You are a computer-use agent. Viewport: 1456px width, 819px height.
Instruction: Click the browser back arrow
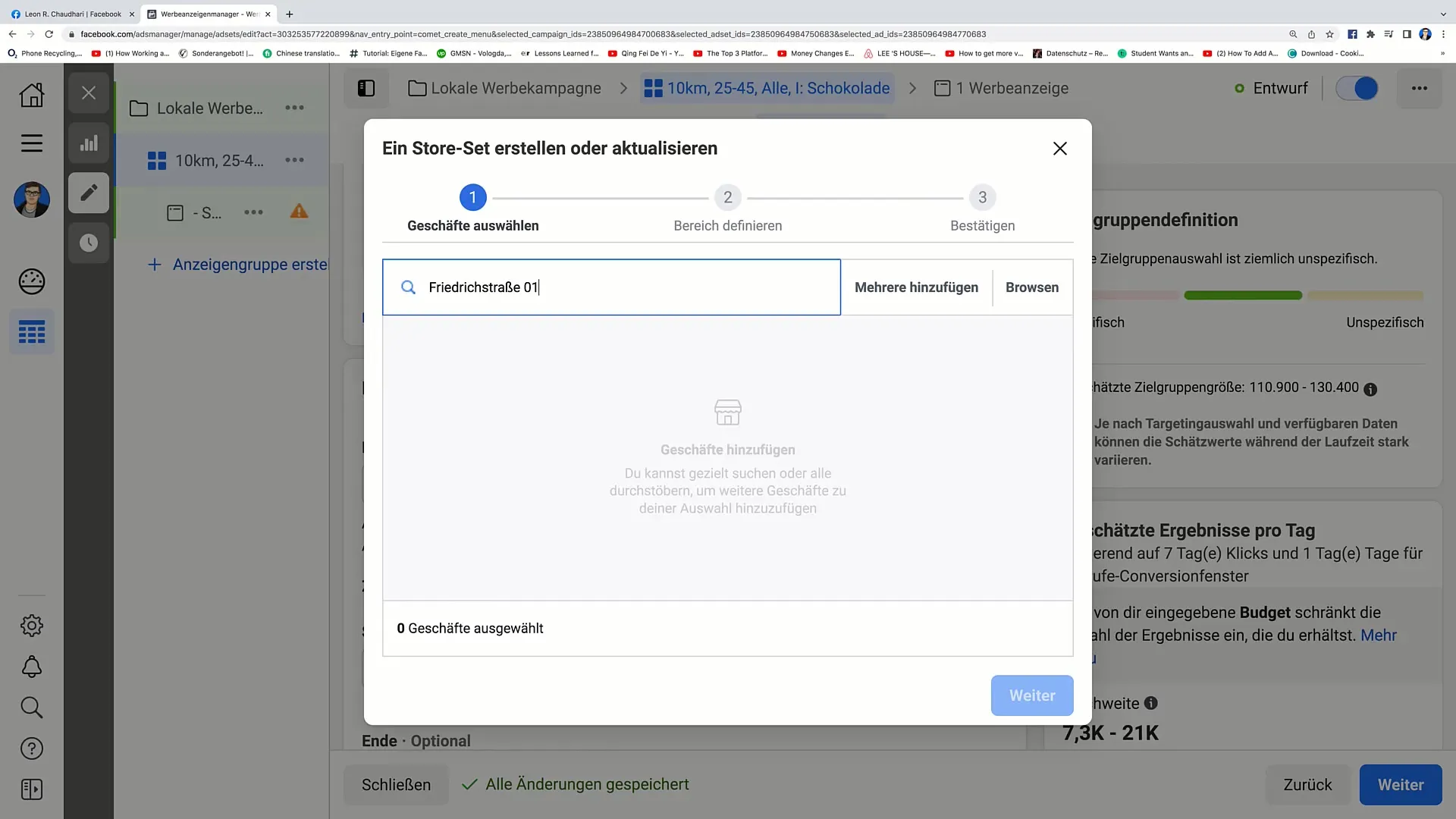12,34
